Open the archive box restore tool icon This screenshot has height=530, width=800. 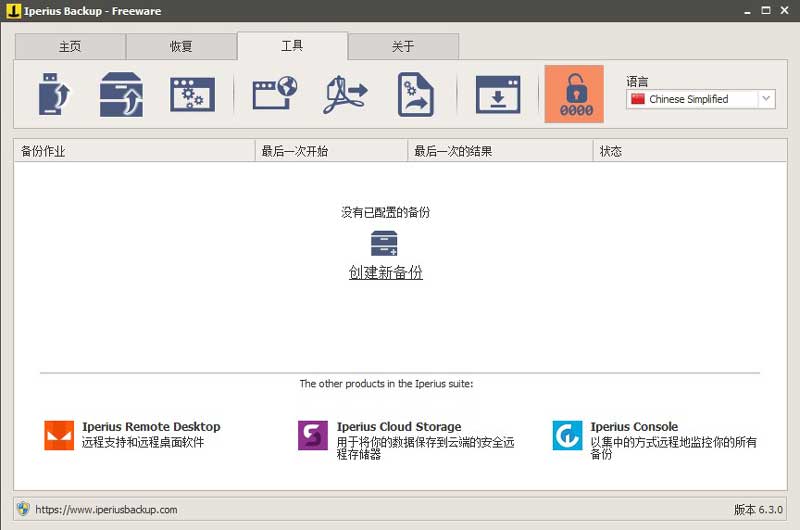point(121,94)
